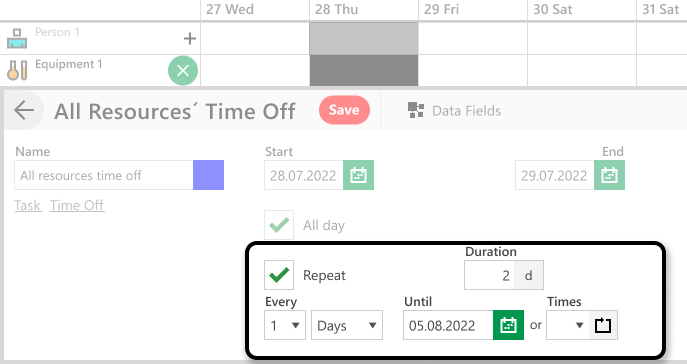Click the back arrow icon
Viewport: 687px width, 364px height.
(x=24, y=110)
